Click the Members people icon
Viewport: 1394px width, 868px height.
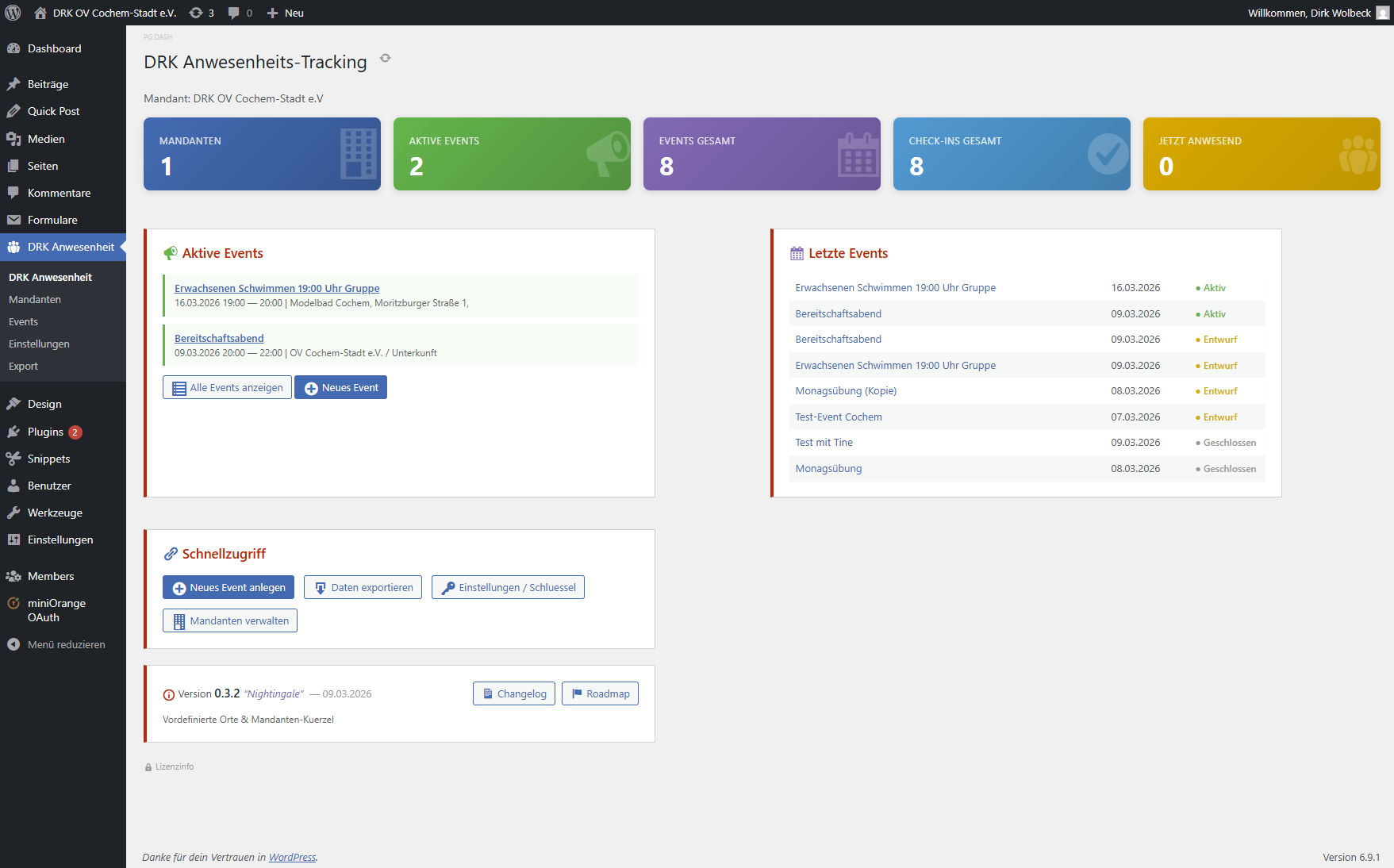(x=13, y=576)
